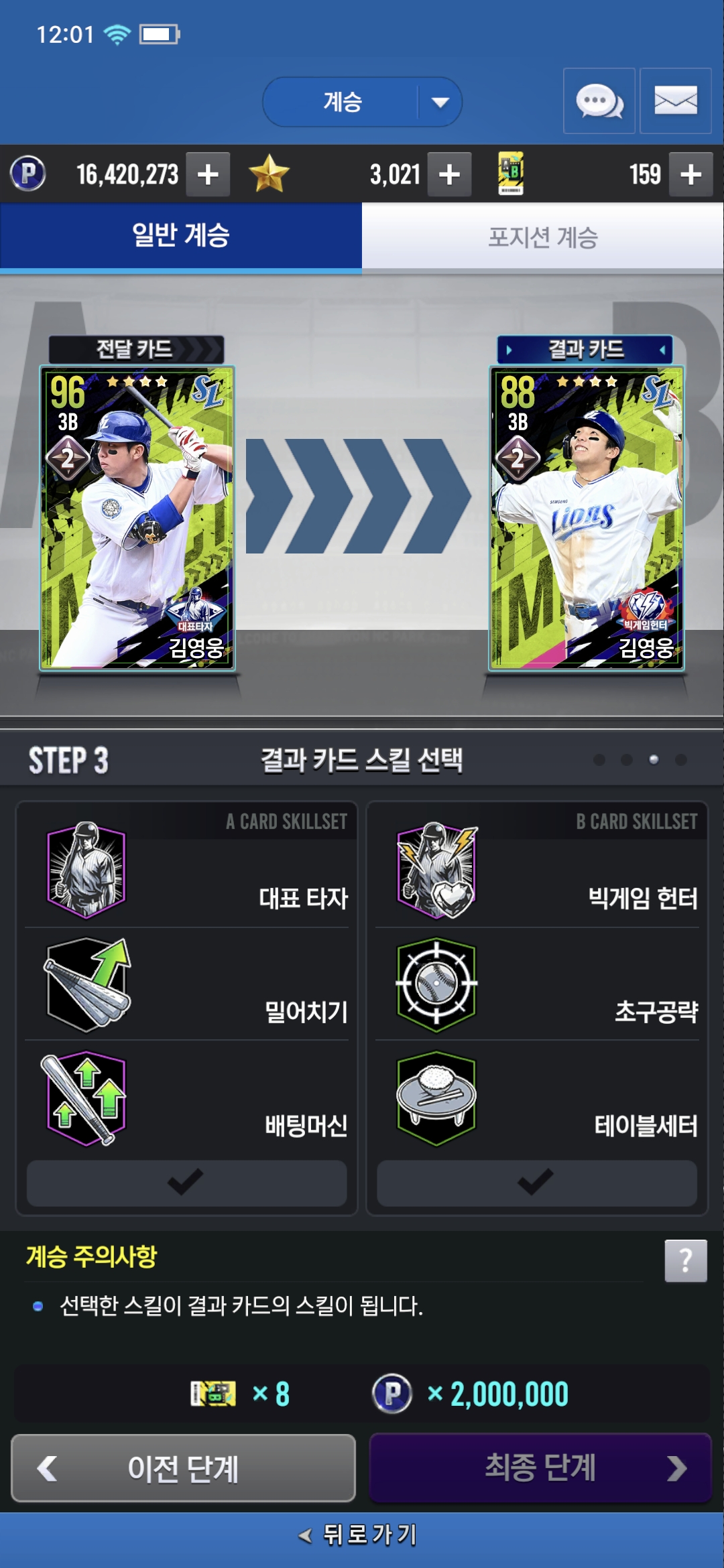Check the A CARD SKILLSET selection box
724x1568 pixels.
click(x=186, y=1183)
